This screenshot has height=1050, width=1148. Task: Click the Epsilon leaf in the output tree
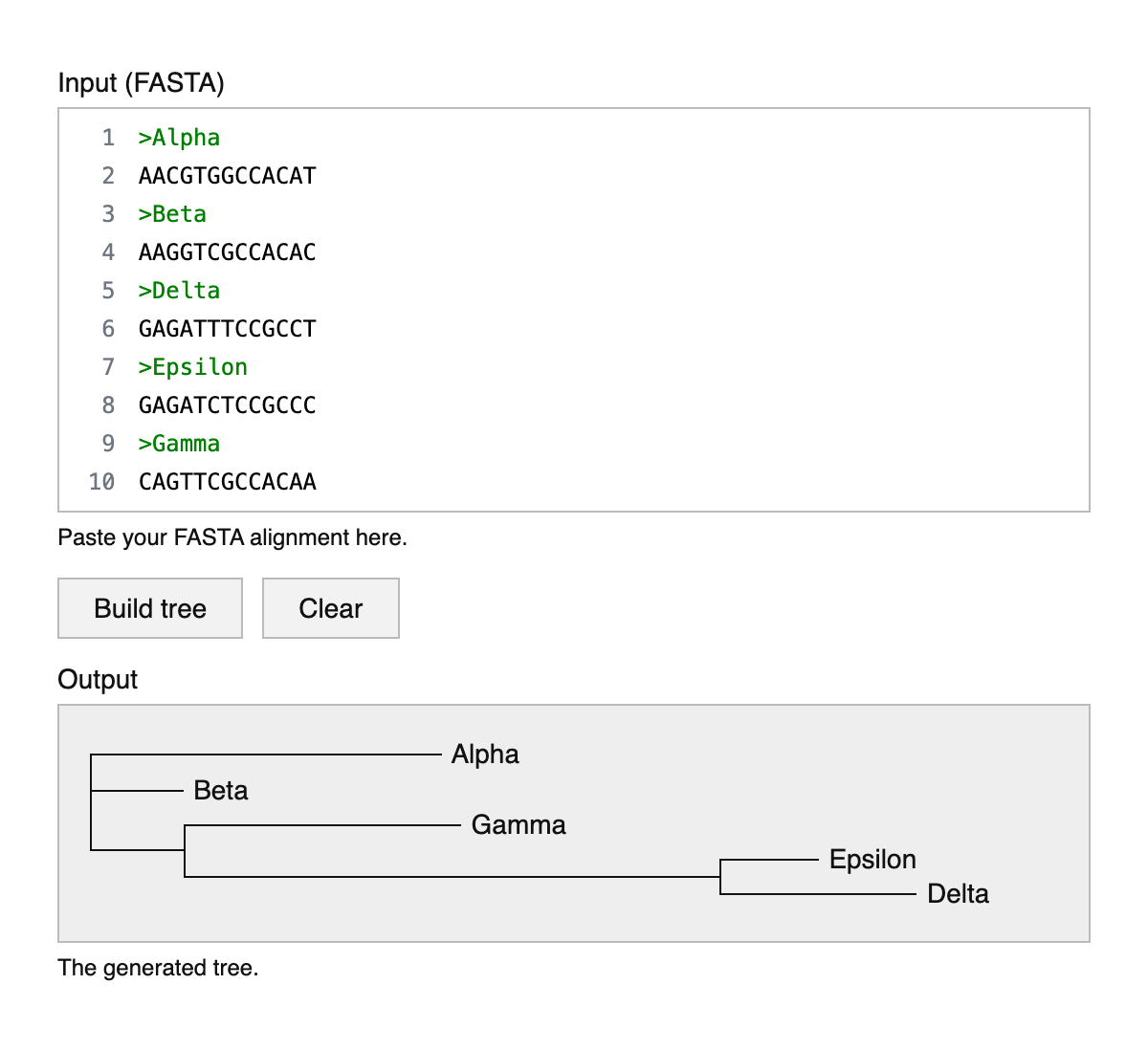click(872, 860)
